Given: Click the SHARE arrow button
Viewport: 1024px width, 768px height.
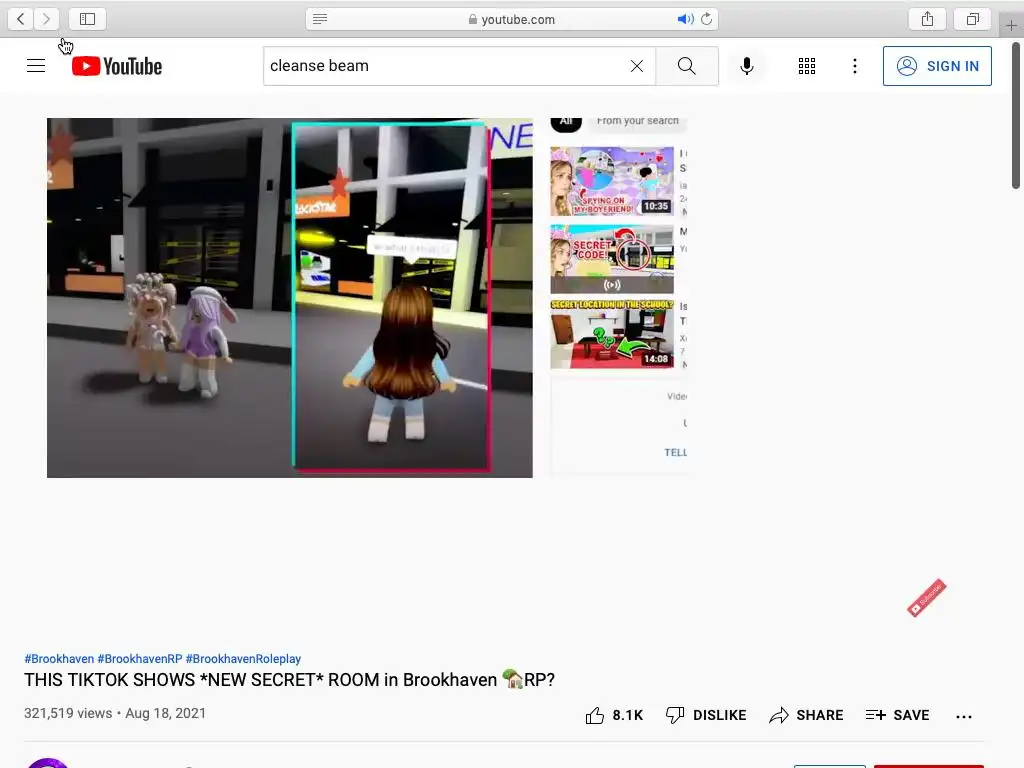Looking at the screenshot, I should click(806, 716).
